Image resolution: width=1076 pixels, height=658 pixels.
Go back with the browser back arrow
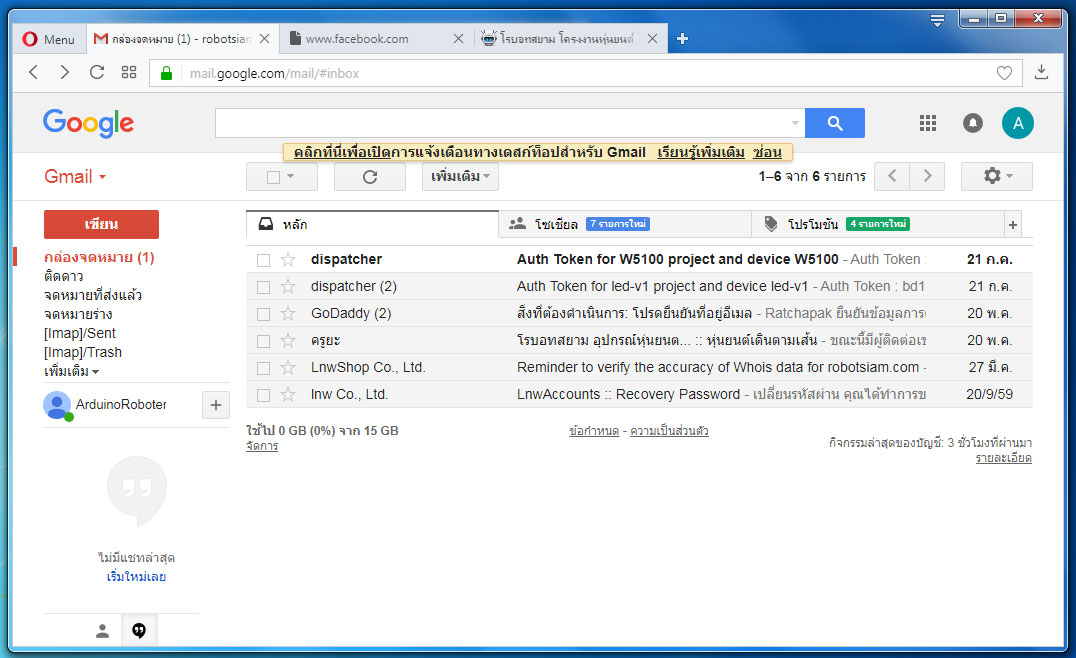(33, 72)
